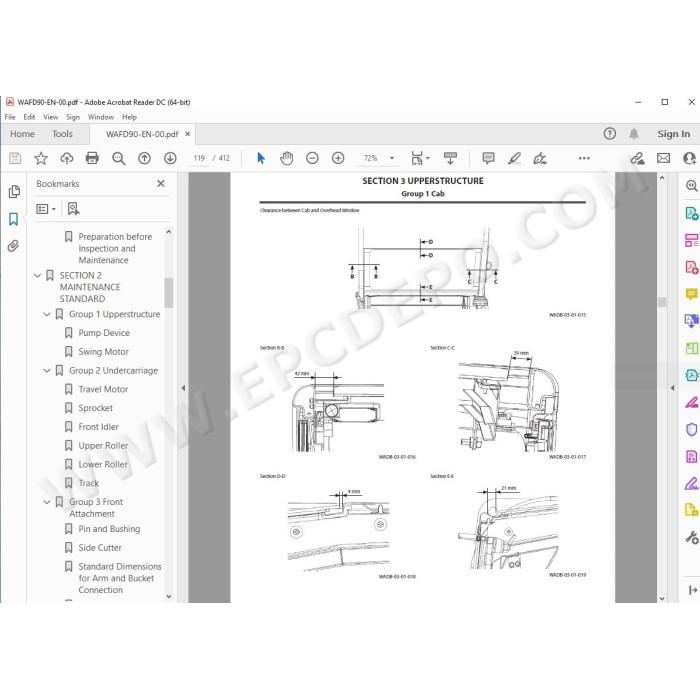
Task: Open the Travel Motor bookmark
Action: pyautogui.click(x=103, y=389)
